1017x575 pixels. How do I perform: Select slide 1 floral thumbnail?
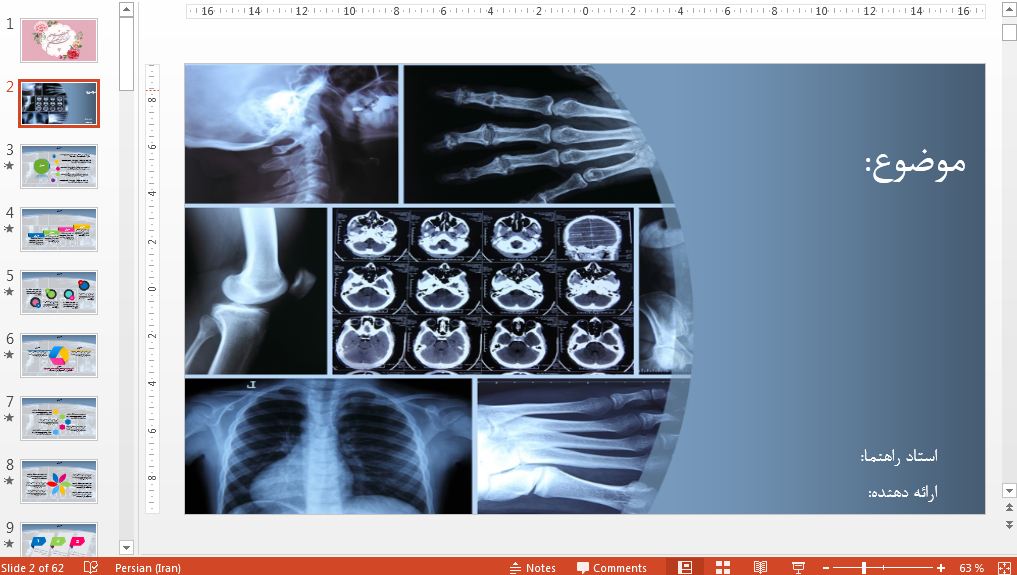(59, 40)
